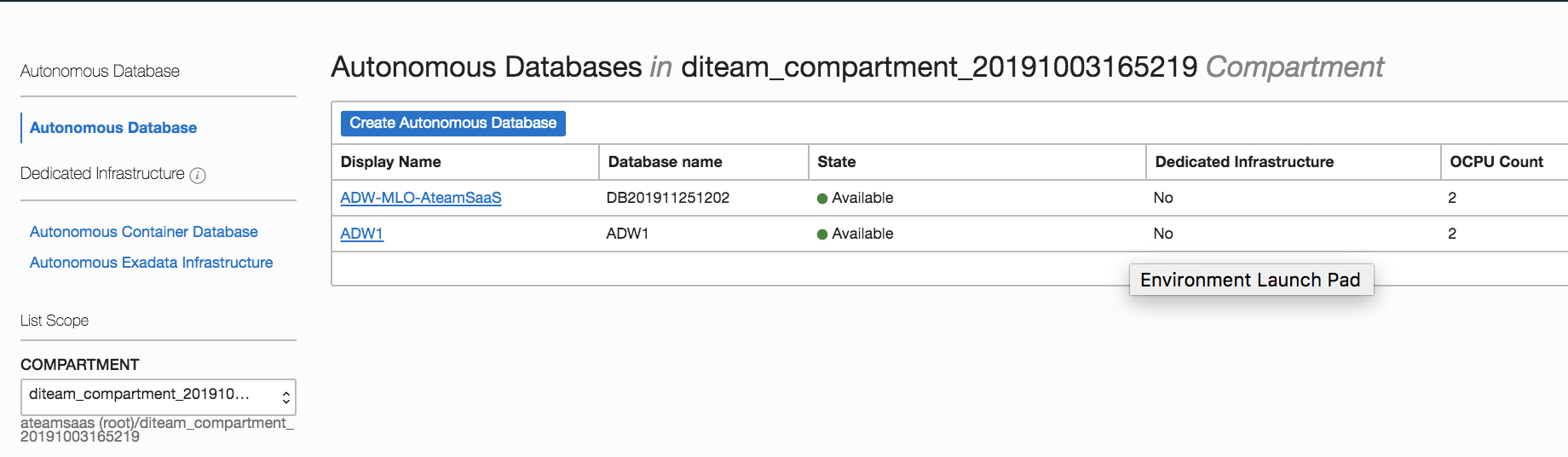This screenshot has height=457, width=1568.
Task: Select Autonomous Database in the sidebar
Action: click(113, 128)
